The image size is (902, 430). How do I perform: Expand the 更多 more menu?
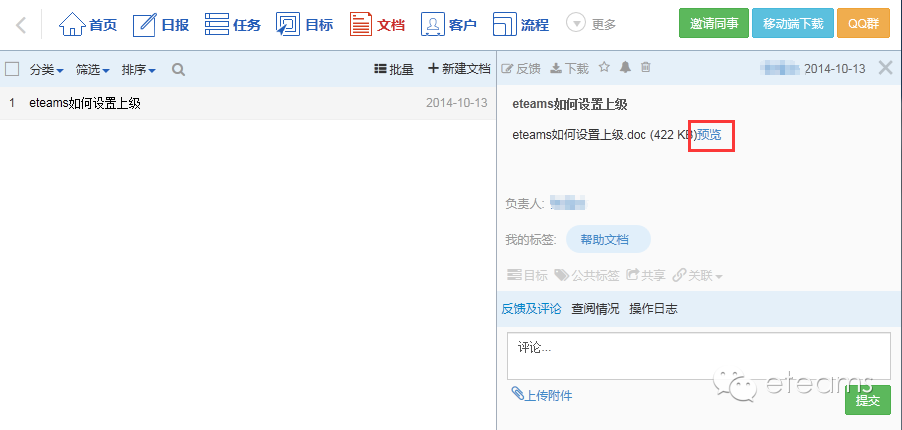(591, 24)
